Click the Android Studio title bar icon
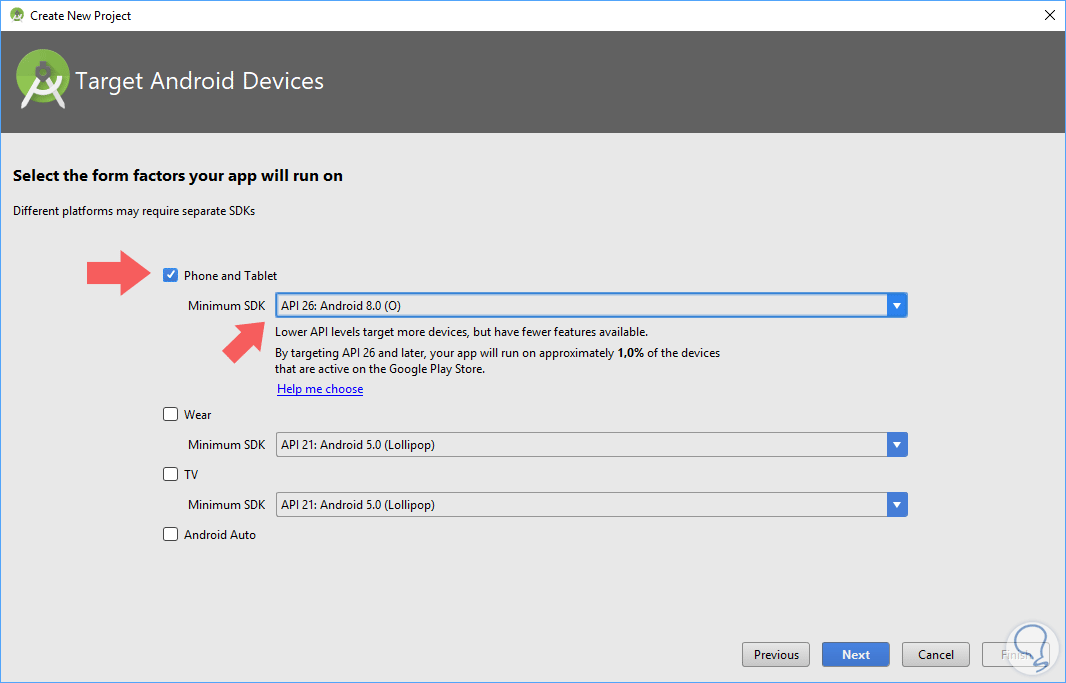 16,15
